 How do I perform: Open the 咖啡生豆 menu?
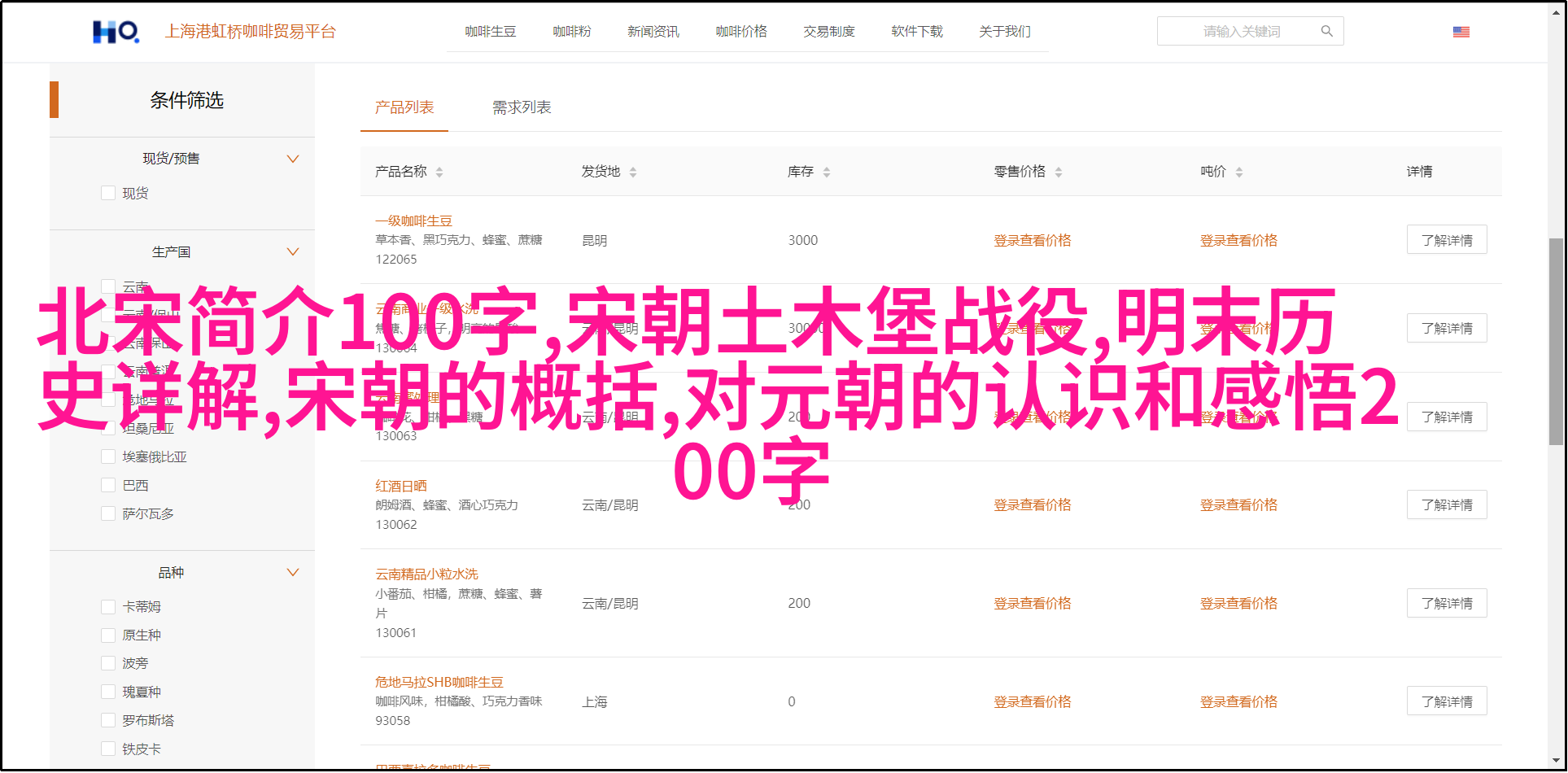pyautogui.click(x=491, y=31)
